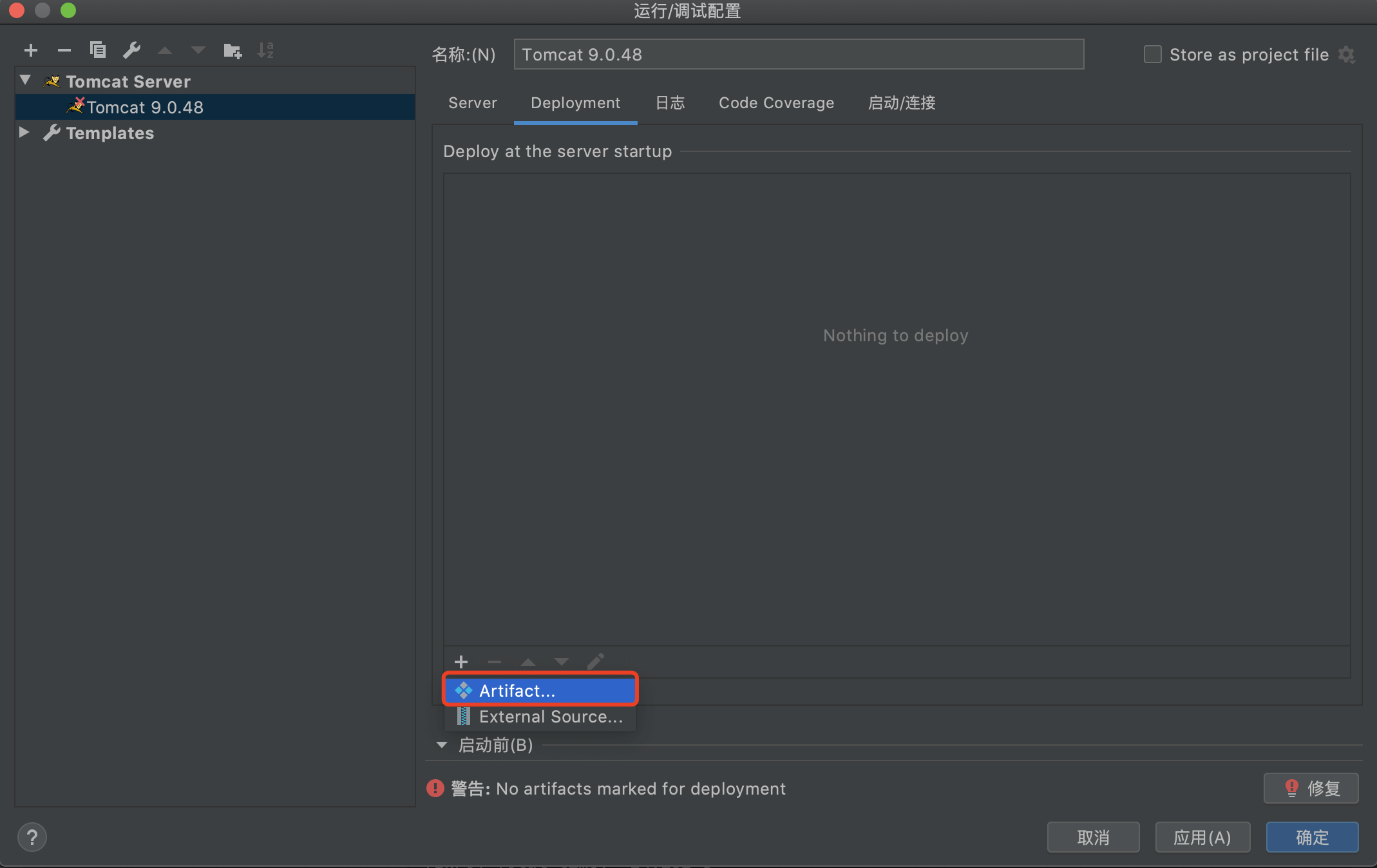Enable Store as project file checkbox

1152,55
